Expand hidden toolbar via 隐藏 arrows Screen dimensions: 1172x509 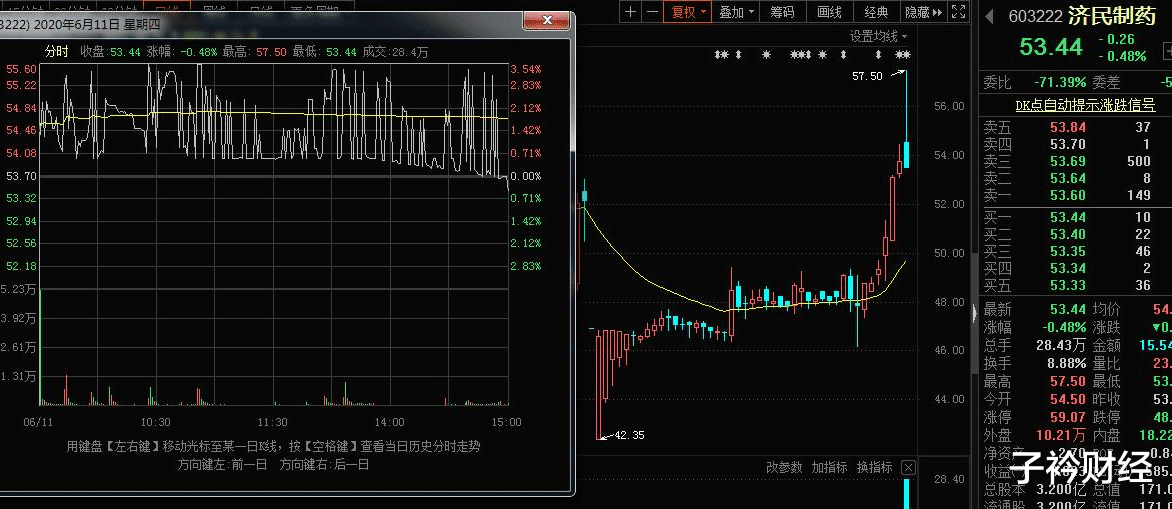point(925,11)
